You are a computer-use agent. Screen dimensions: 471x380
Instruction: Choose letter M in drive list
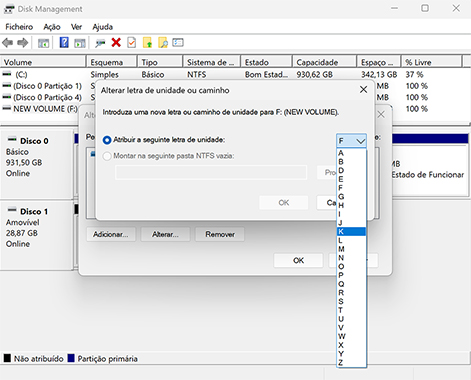click(351, 249)
